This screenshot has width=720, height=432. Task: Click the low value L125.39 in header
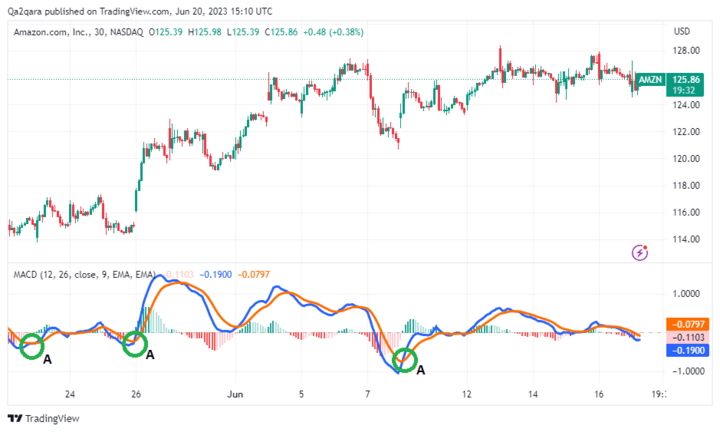(x=243, y=32)
